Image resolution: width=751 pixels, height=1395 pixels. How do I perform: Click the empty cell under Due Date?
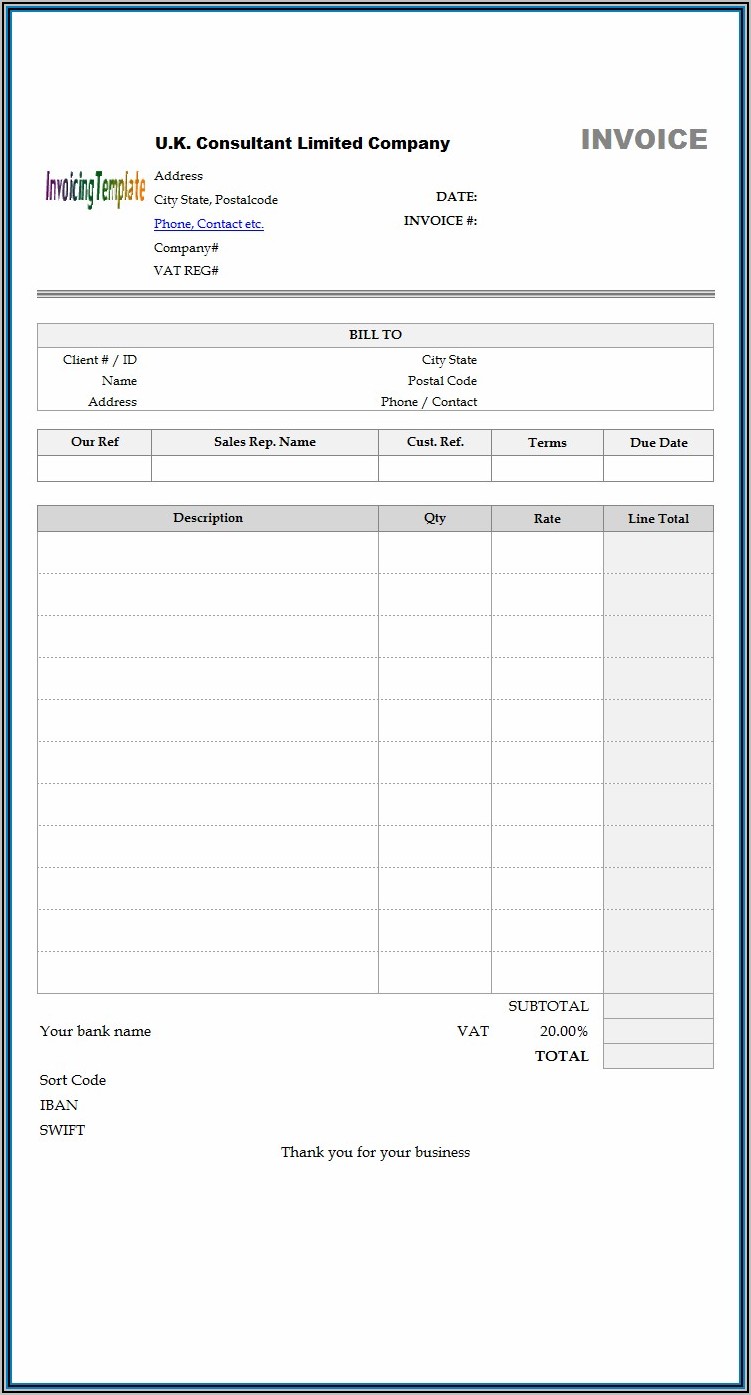tap(658, 469)
